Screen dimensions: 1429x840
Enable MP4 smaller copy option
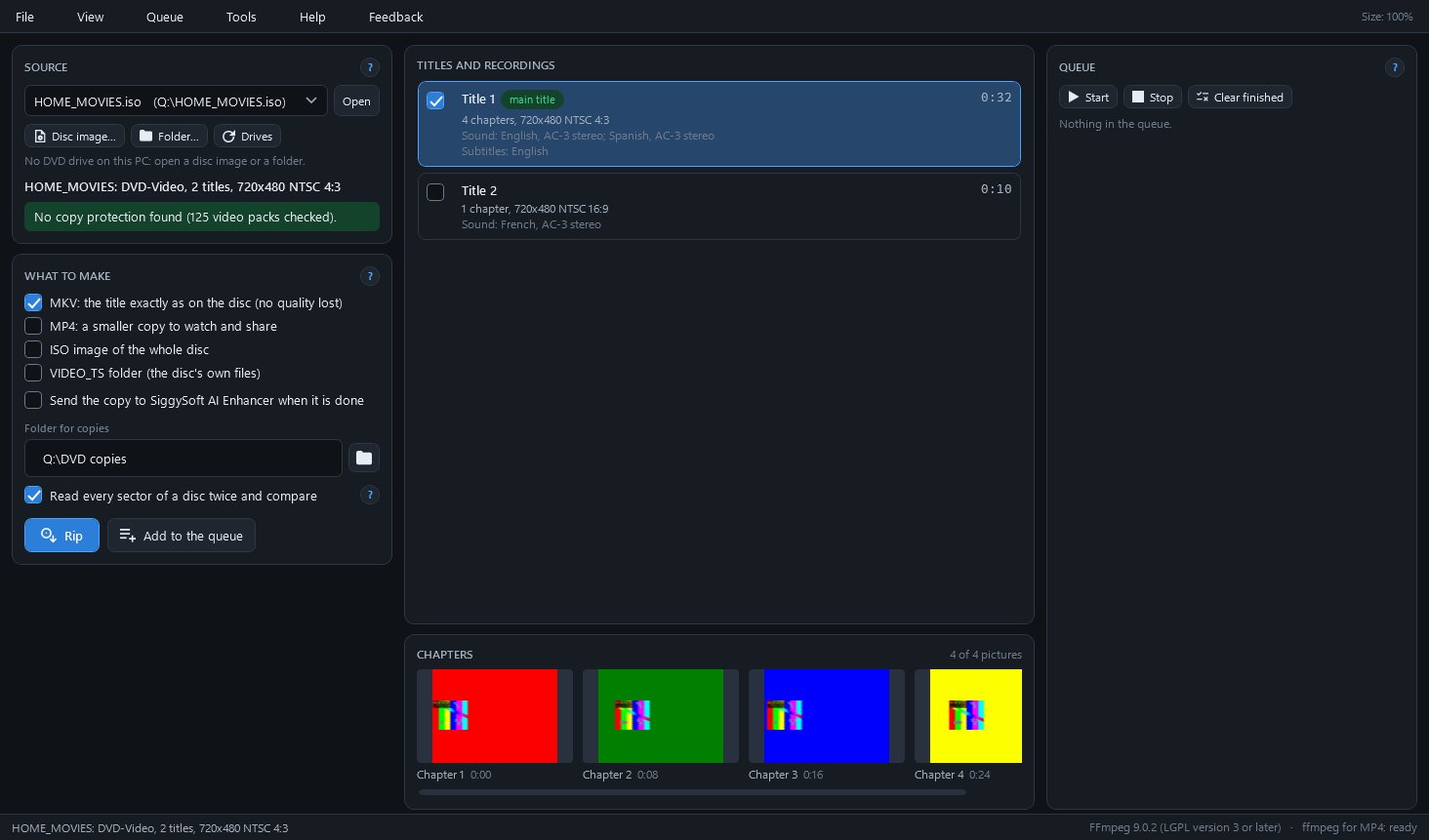tap(33, 326)
